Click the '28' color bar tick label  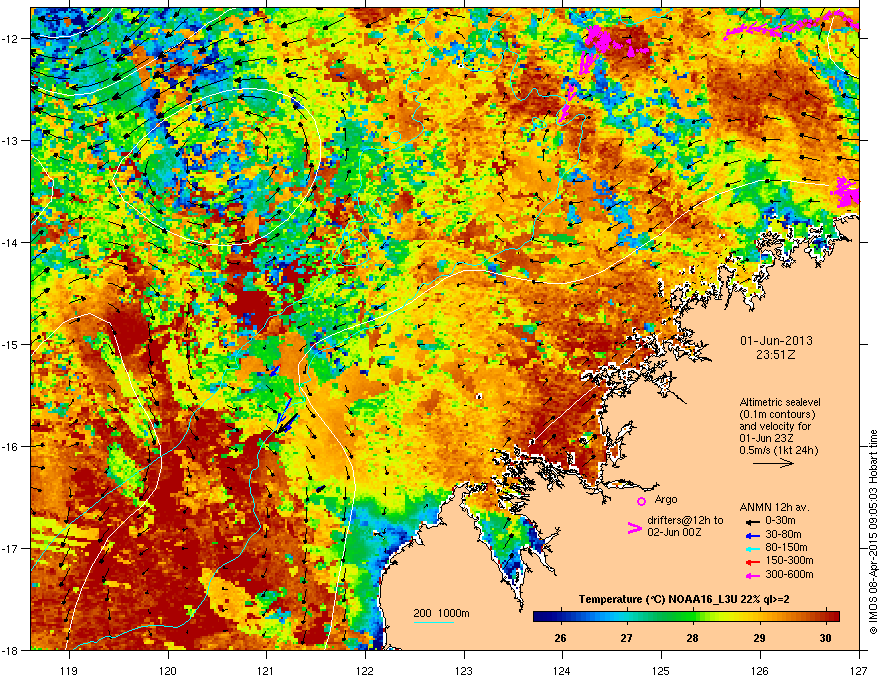tap(693, 638)
